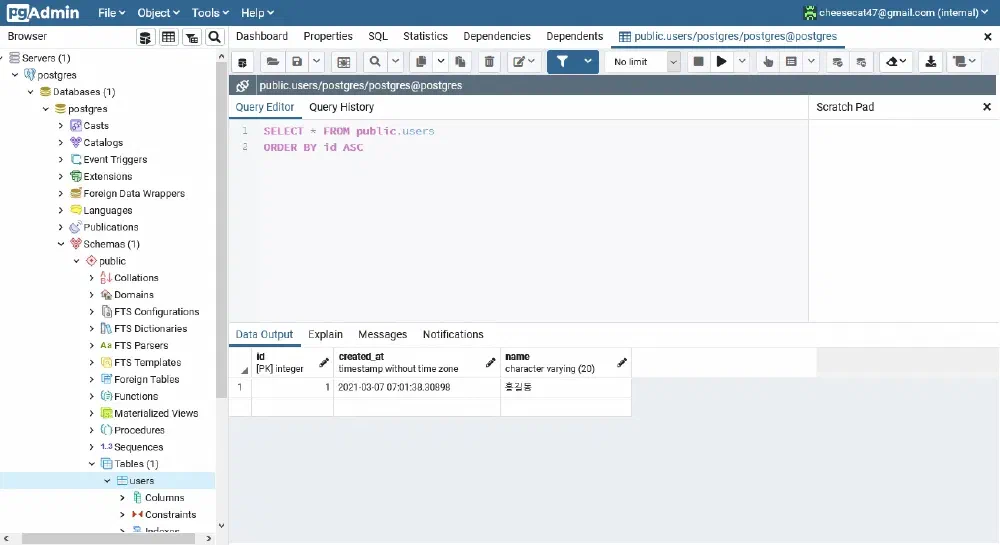The height and width of the screenshot is (545, 1000).
Task: Click the Paste rows icon
Action: (460, 62)
